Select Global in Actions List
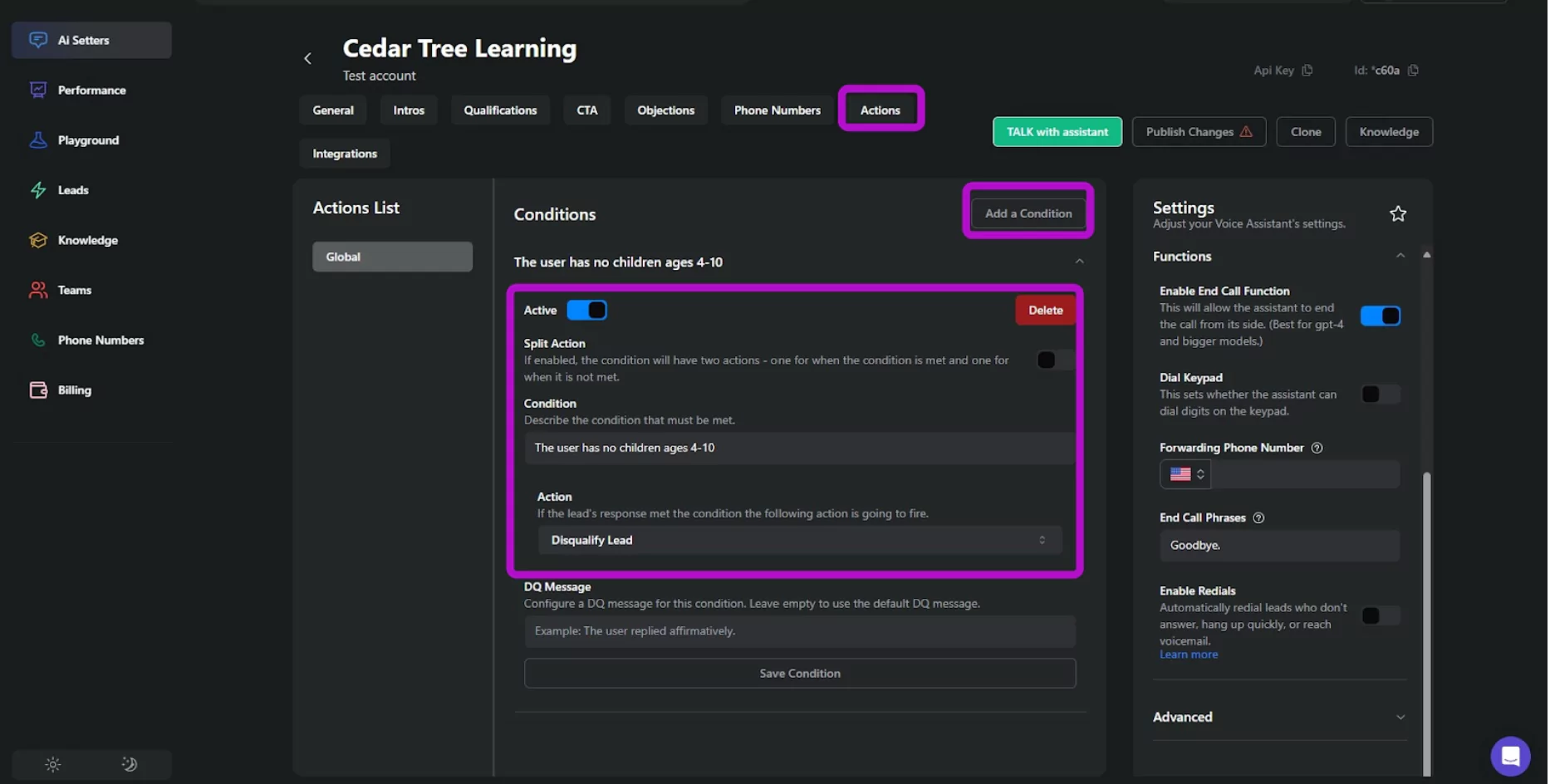Image resolution: width=1550 pixels, height=784 pixels. pos(392,257)
